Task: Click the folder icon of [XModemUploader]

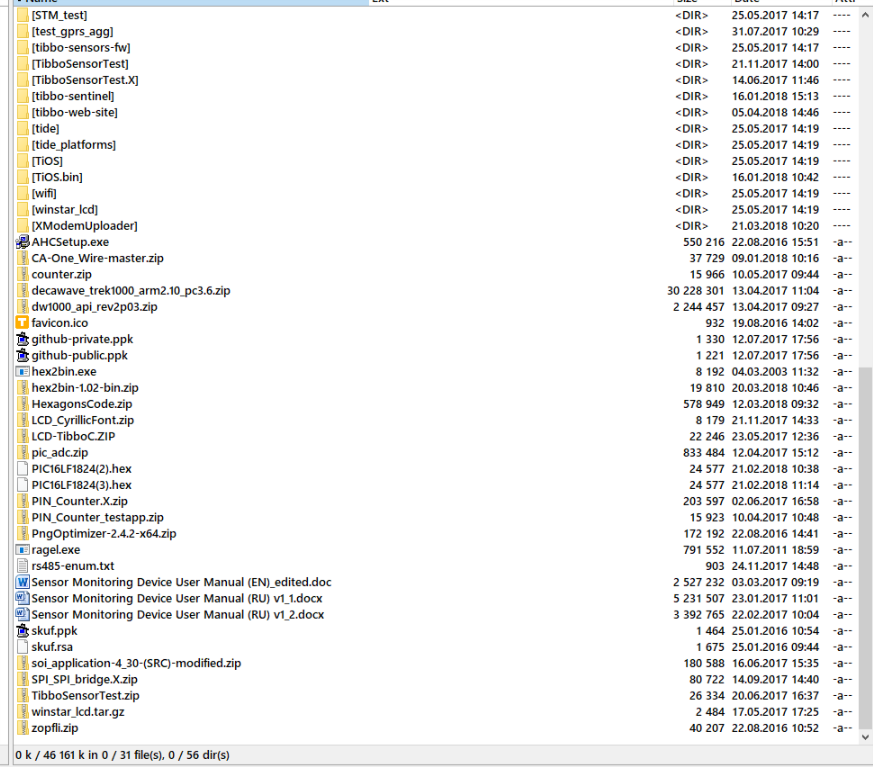Action: (x=22, y=226)
